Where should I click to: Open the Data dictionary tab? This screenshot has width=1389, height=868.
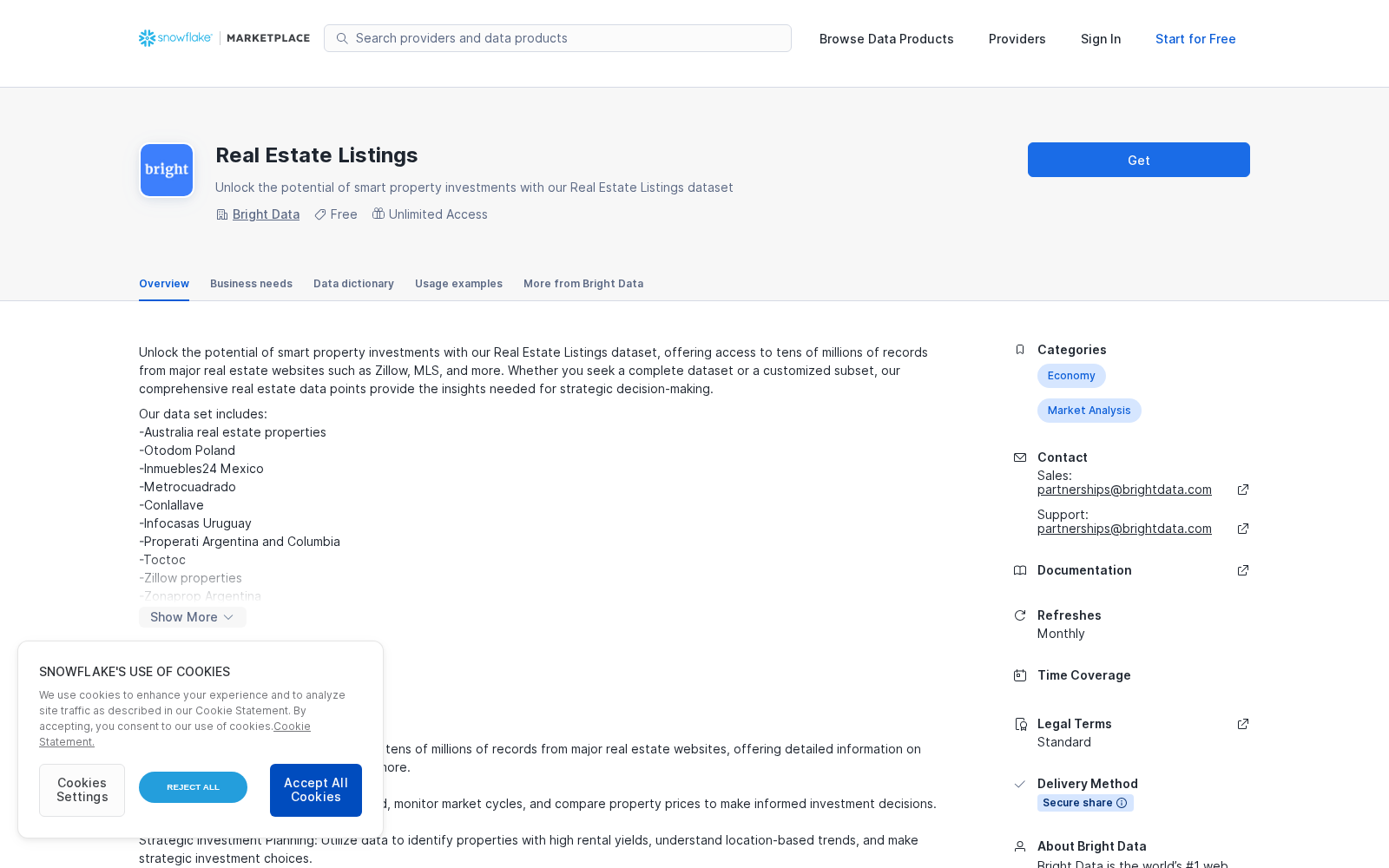[353, 284]
